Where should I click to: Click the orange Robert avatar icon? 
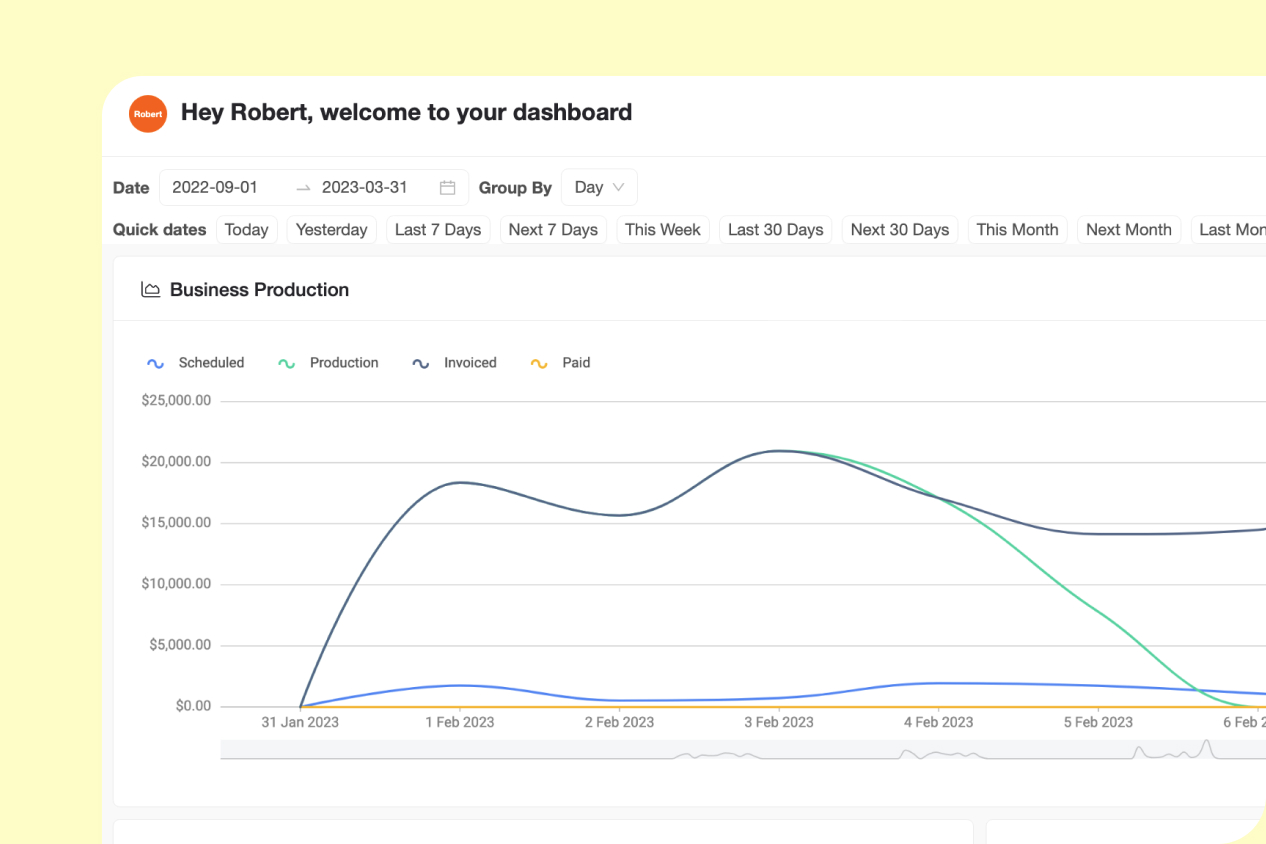148,113
